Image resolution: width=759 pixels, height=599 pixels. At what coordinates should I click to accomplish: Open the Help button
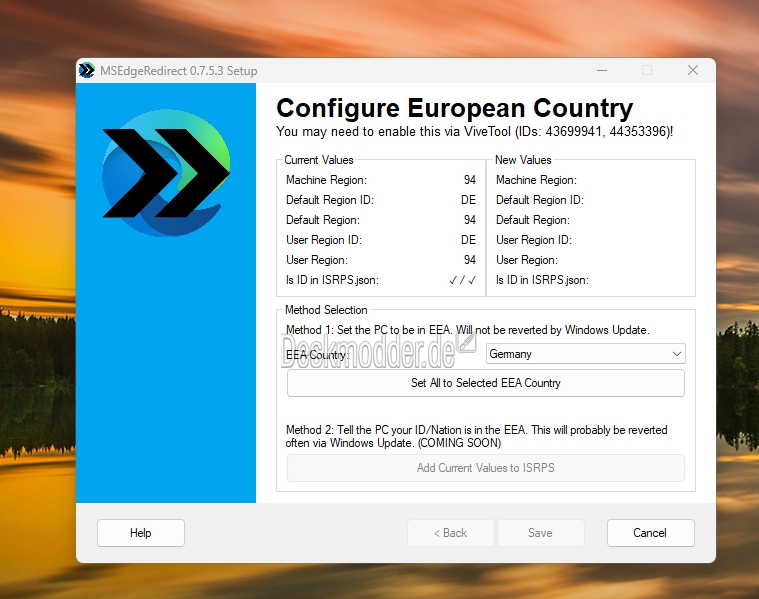(141, 533)
